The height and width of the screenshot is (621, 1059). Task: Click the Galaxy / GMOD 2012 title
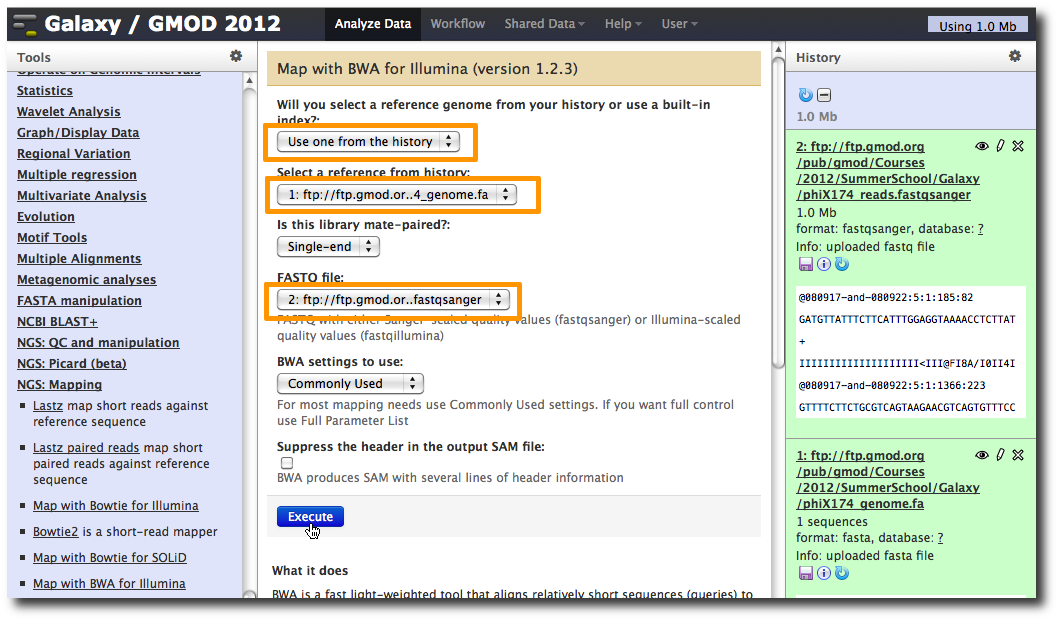coord(162,24)
